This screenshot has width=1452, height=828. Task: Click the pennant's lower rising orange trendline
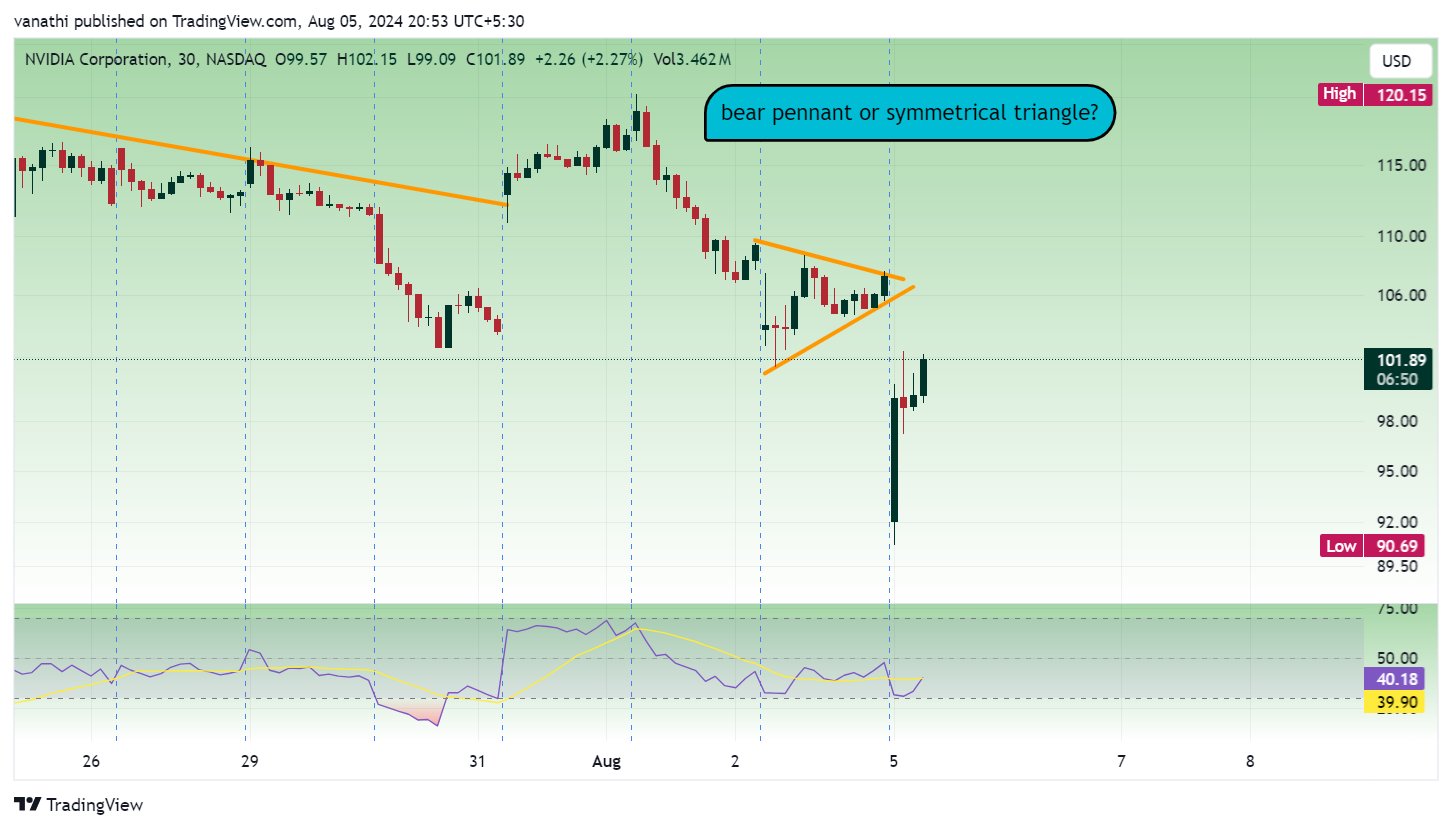coord(838,330)
